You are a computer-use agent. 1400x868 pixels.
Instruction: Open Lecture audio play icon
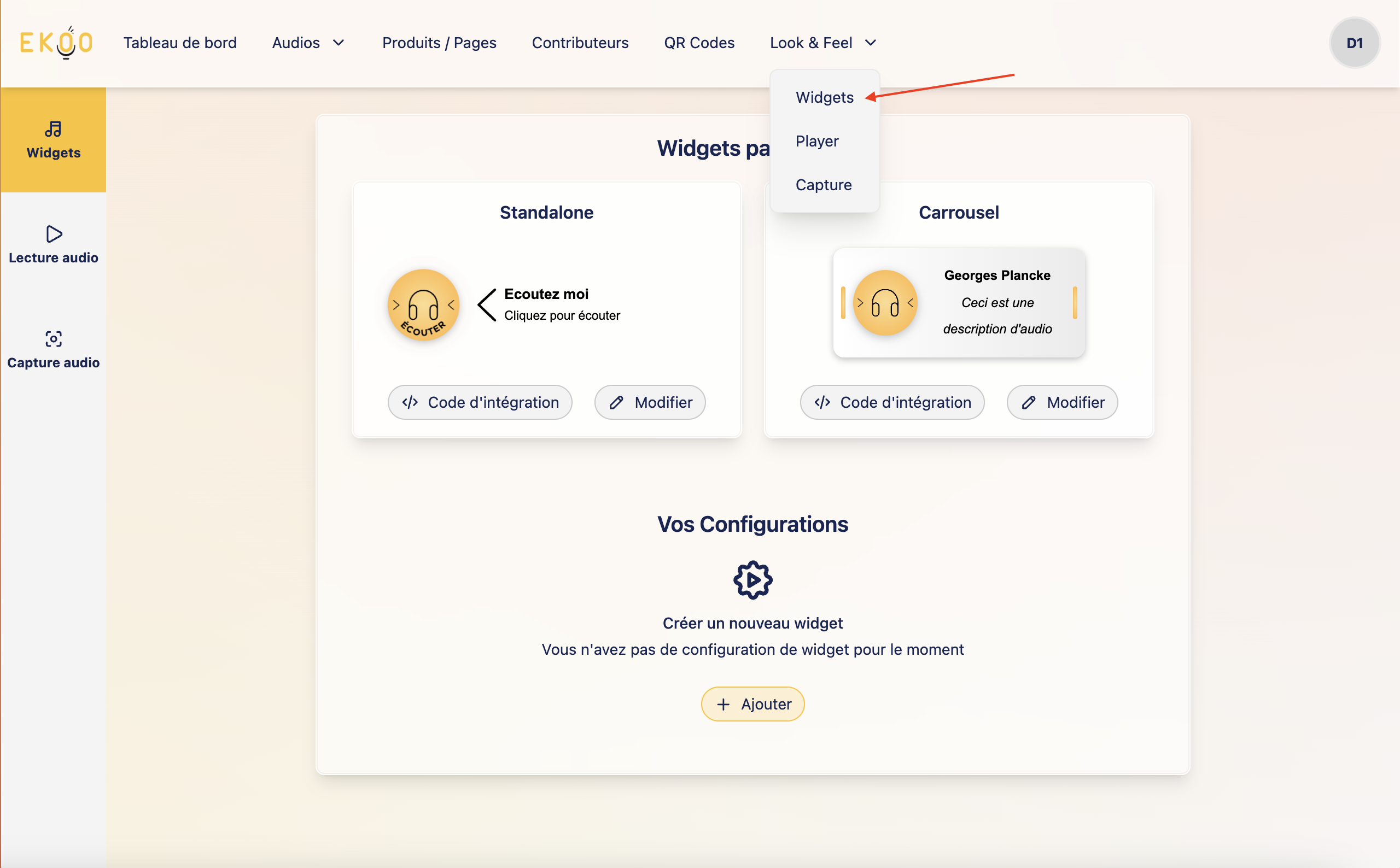(54, 234)
